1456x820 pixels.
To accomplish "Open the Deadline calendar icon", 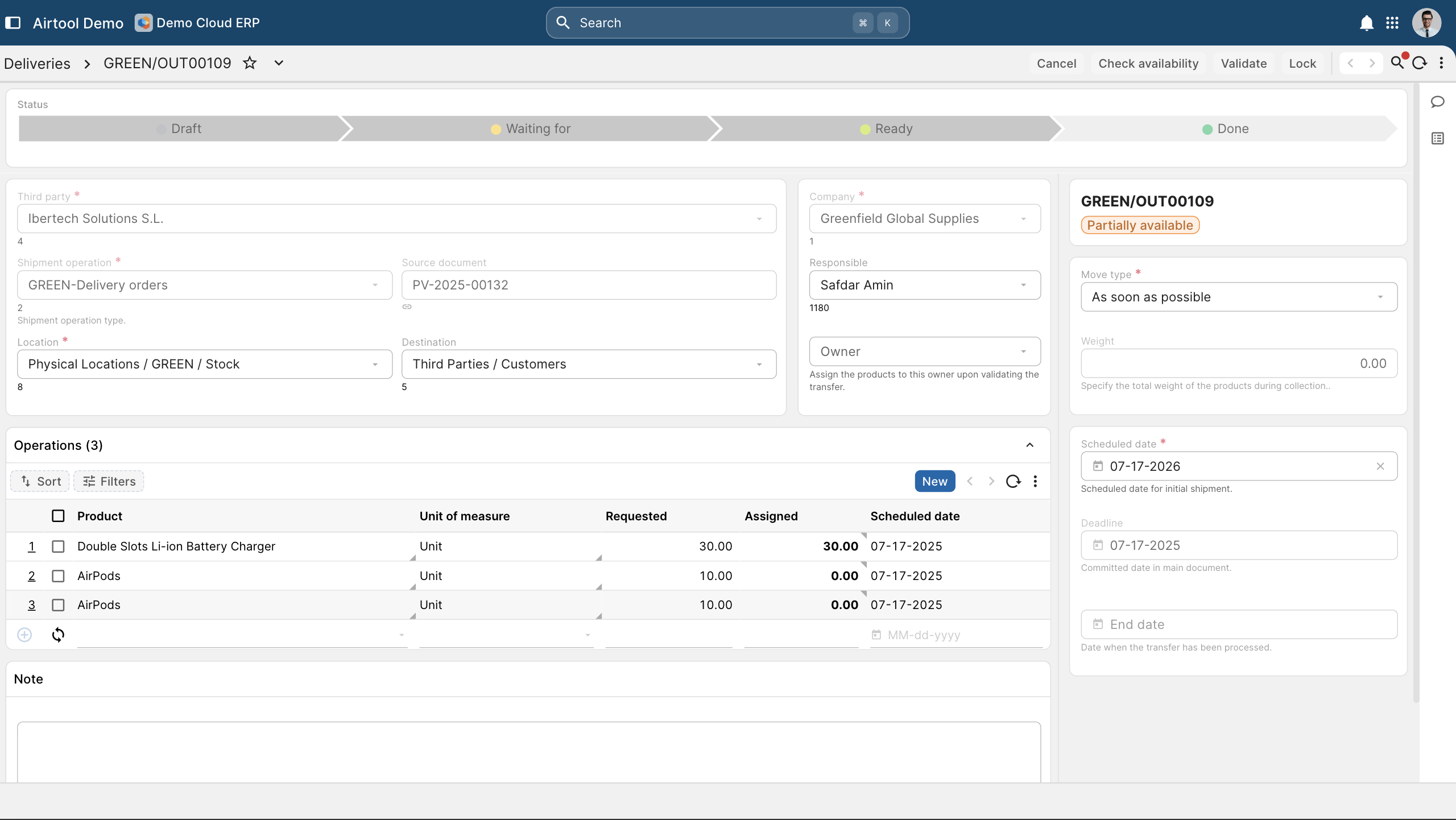I will coord(1098,545).
